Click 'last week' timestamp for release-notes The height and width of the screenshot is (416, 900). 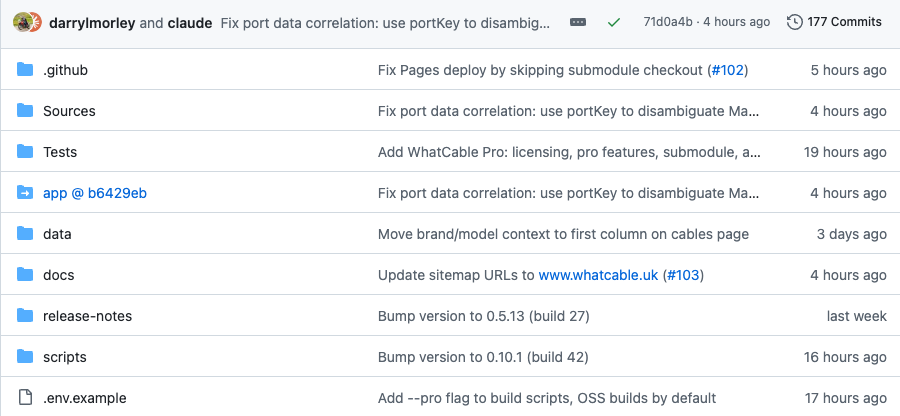coord(856,316)
